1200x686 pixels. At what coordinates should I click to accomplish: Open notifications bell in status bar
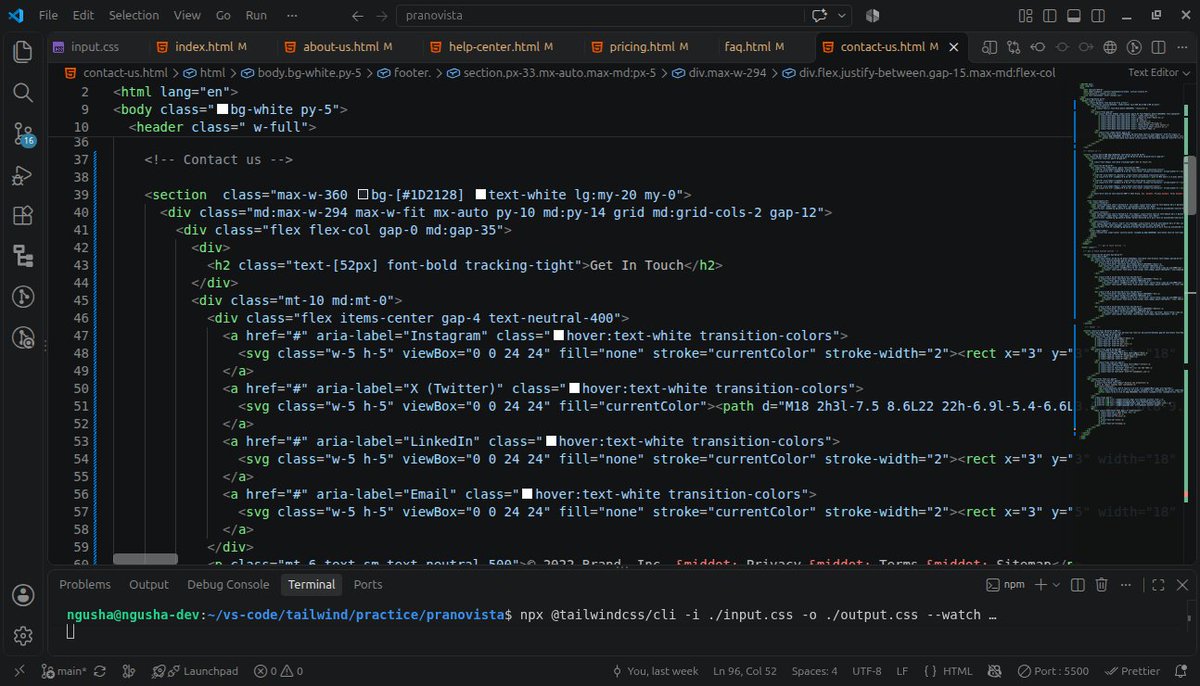point(1182,671)
